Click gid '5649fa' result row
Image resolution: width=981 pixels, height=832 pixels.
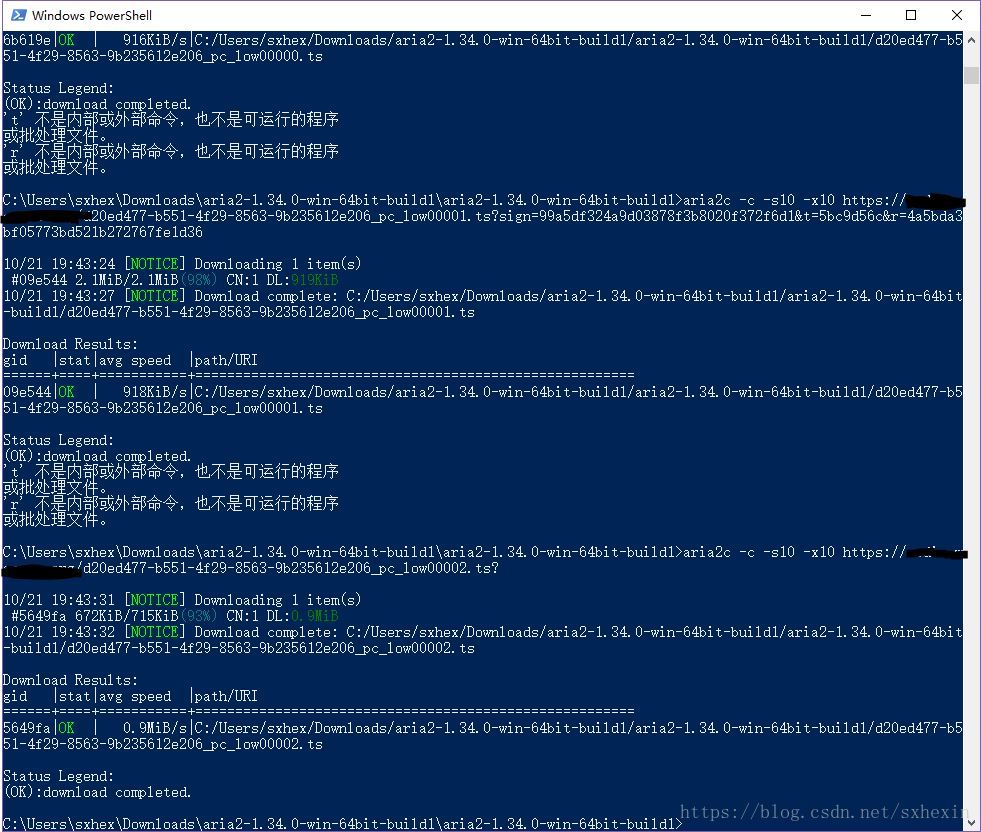(x=482, y=736)
